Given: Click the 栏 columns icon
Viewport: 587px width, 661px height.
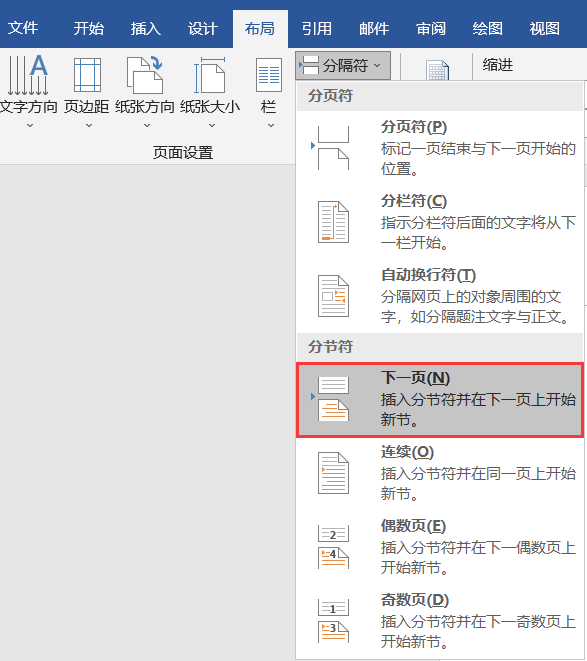Looking at the screenshot, I should coord(269,75).
